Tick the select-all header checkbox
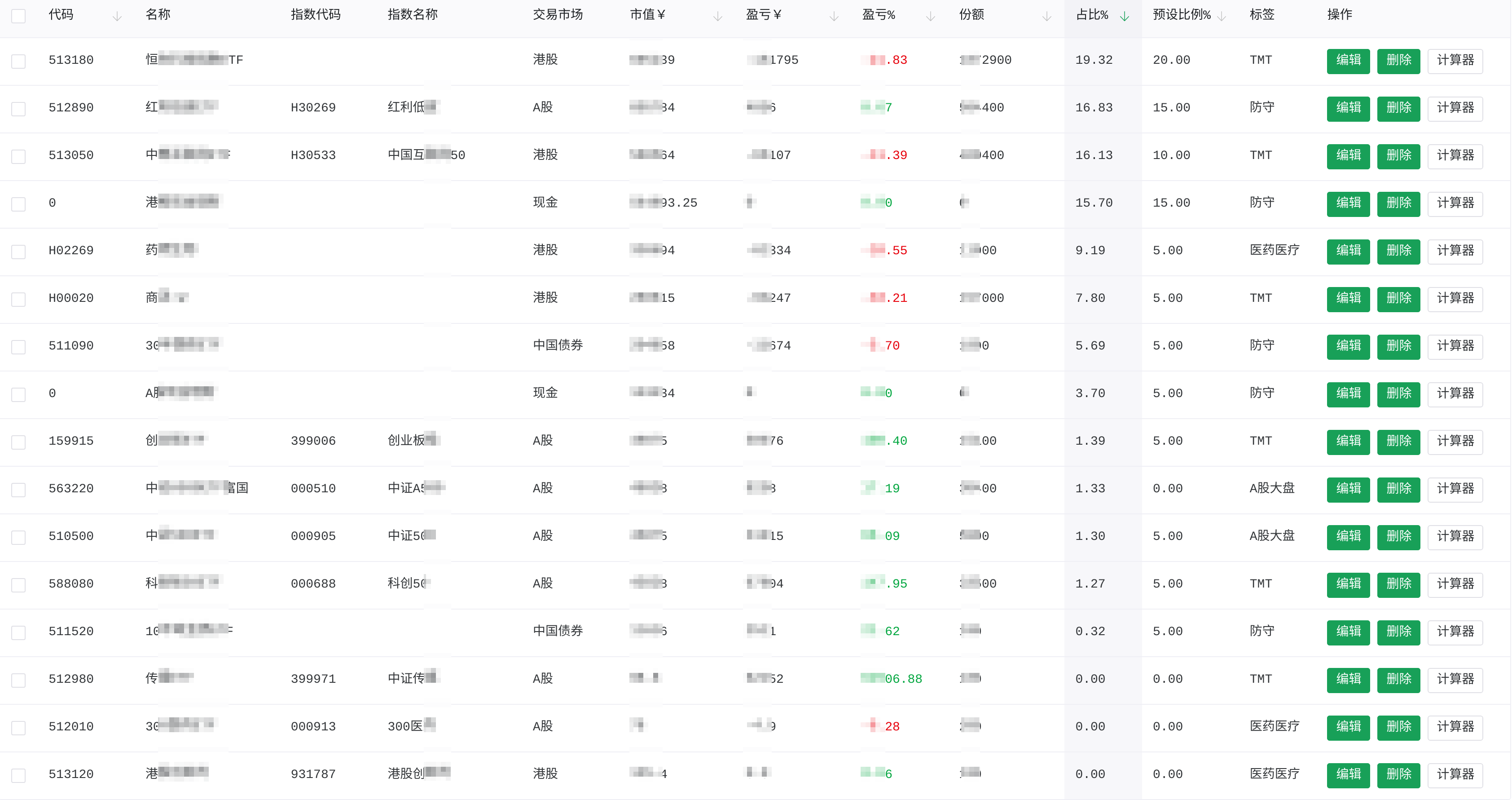1512x800 pixels. click(19, 16)
